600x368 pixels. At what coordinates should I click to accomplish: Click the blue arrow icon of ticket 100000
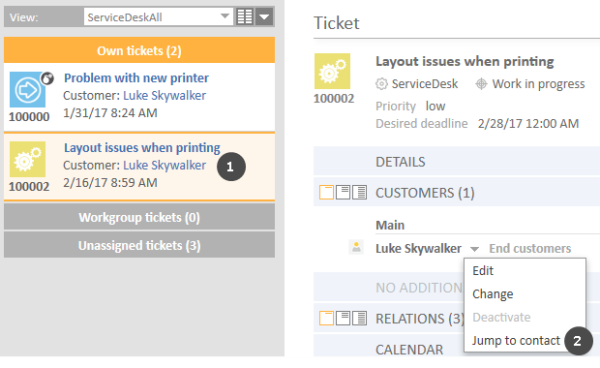pyautogui.click(x=28, y=90)
